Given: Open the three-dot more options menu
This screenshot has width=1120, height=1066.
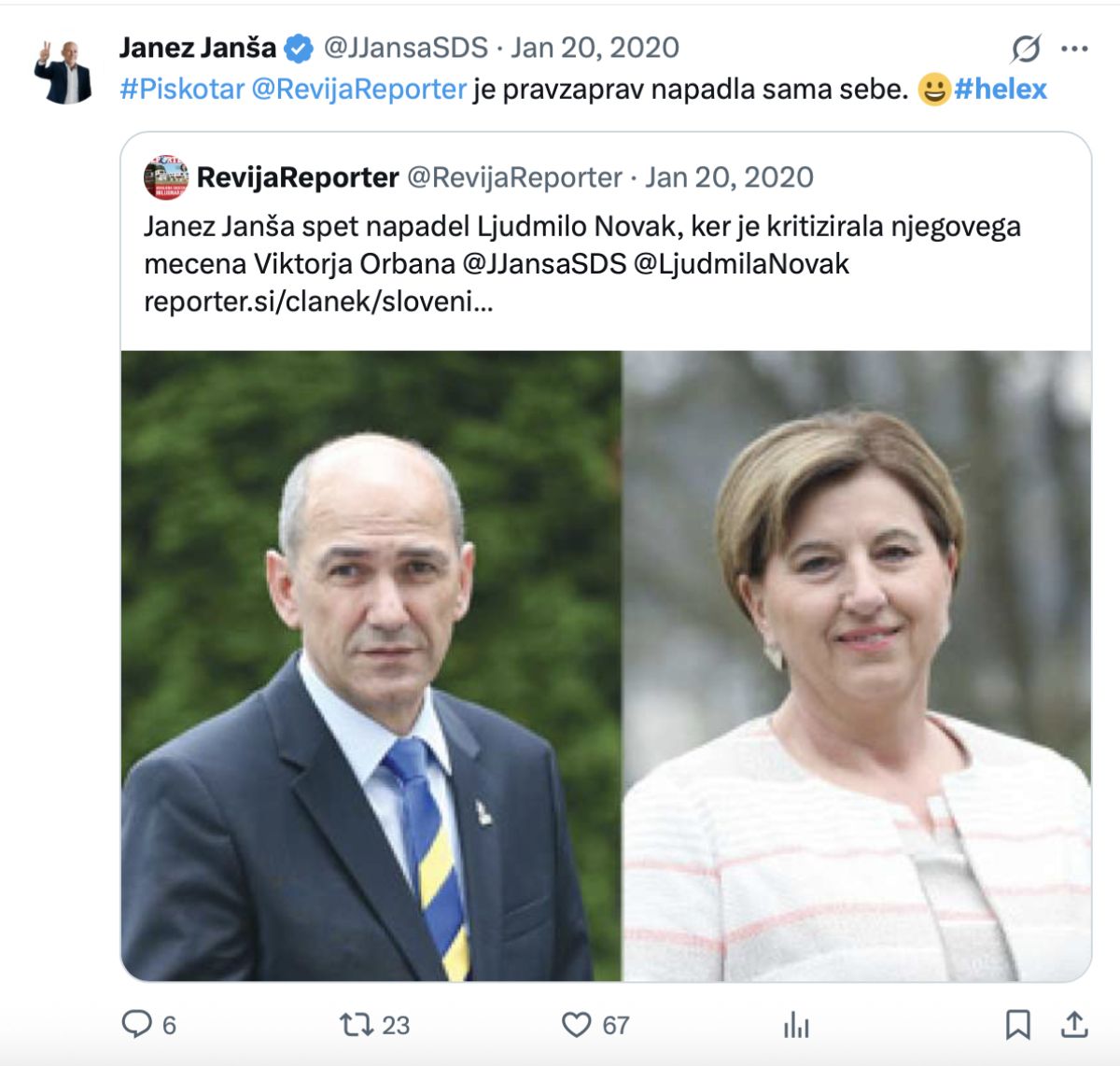Looking at the screenshot, I should 1075,49.
